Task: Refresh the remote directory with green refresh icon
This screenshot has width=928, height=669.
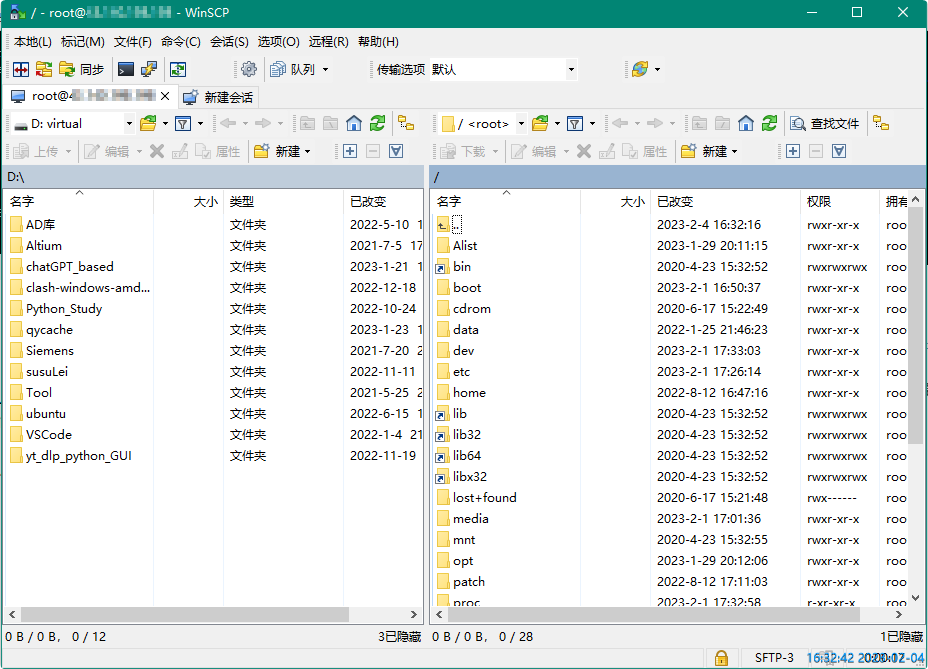Action: click(768, 122)
